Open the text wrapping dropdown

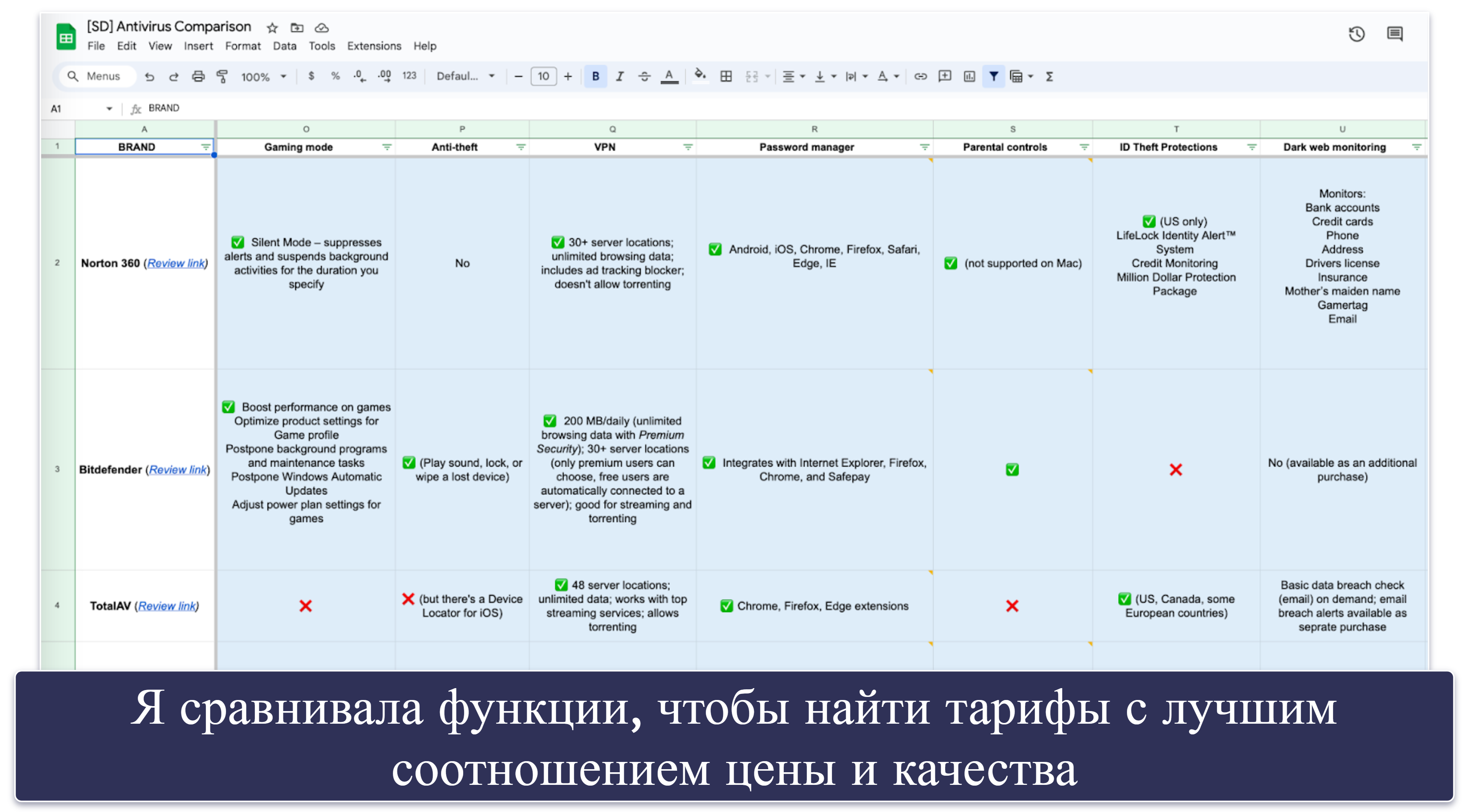pyautogui.click(x=856, y=76)
